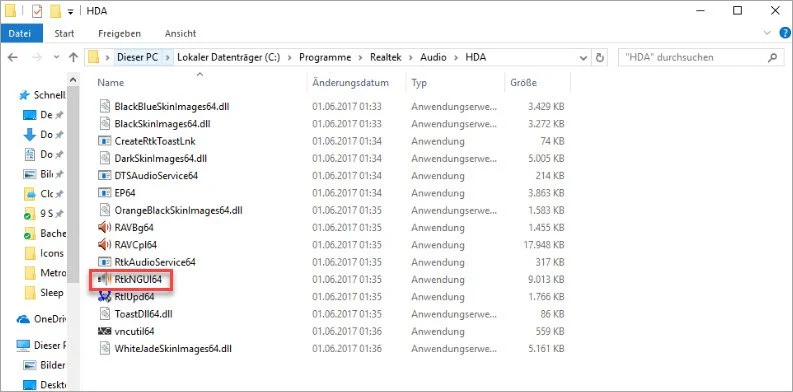Open OneDrive in the navigation pane
Image resolution: width=793 pixels, height=392 pixels.
pyautogui.click(x=41, y=320)
